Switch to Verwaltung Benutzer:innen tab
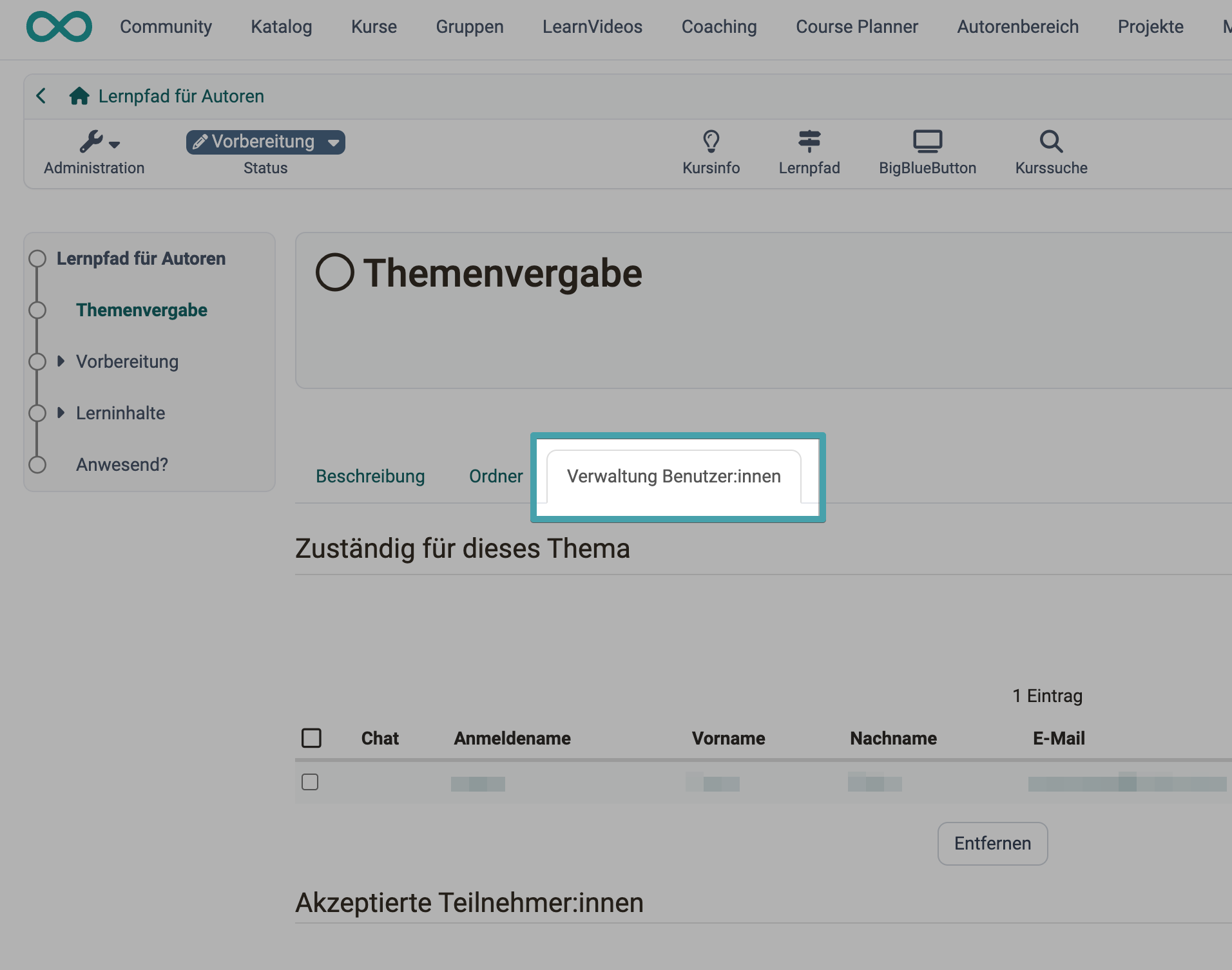Screen dimensions: 1232x970 point(674,476)
